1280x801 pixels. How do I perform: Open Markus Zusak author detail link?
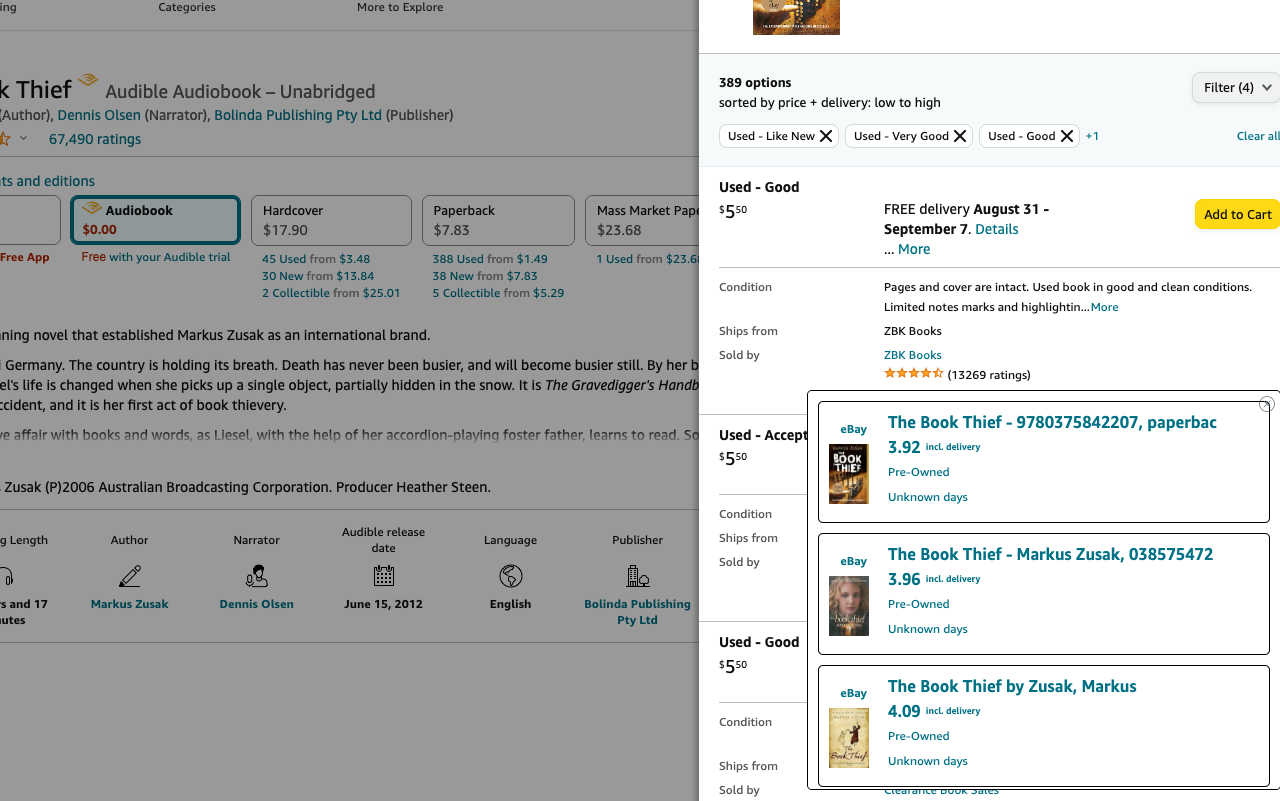click(x=129, y=604)
